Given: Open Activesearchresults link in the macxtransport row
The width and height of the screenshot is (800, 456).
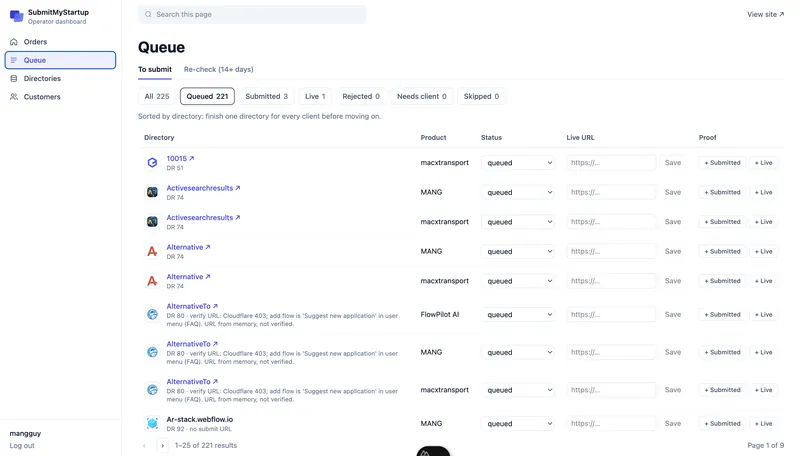Looking at the screenshot, I should pos(203,218).
